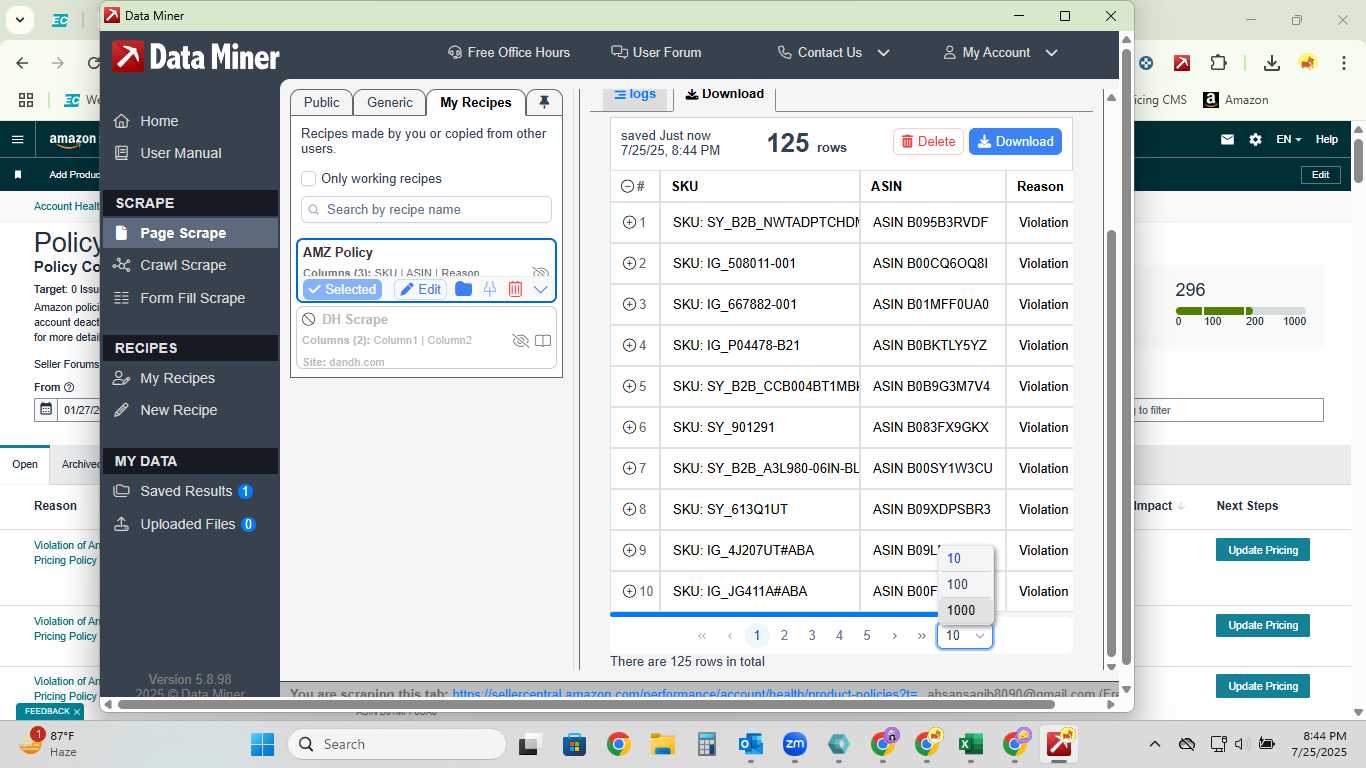Click the Data Miner logo icon
The height and width of the screenshot is (768, 1366).
127,56
